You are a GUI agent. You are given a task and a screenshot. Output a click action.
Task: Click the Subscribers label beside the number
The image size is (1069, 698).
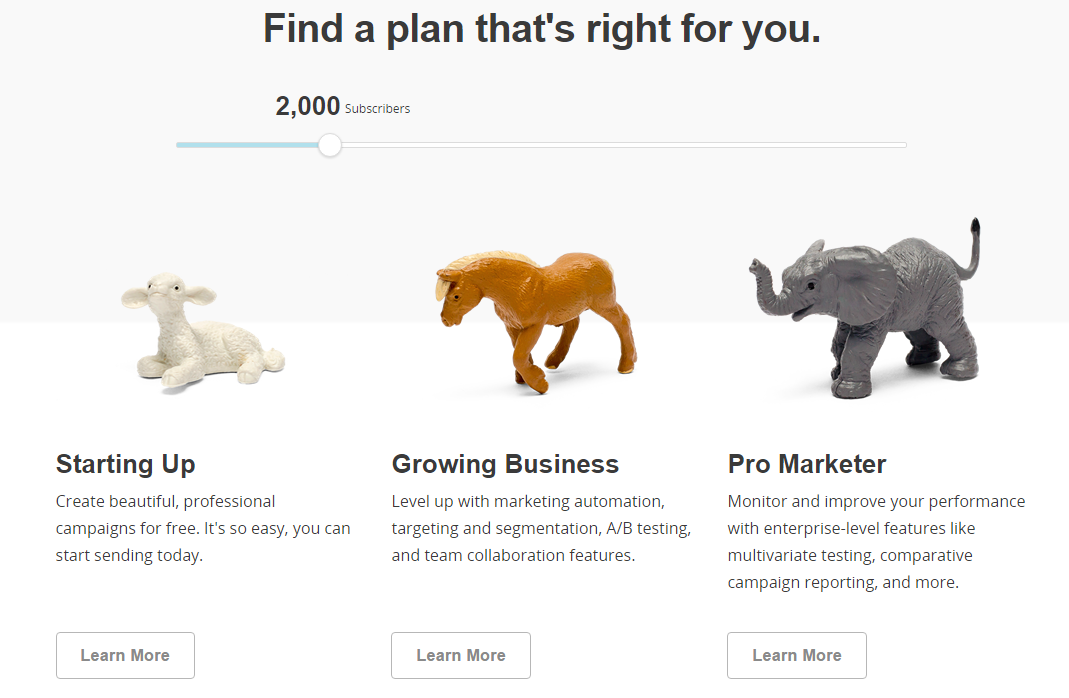point(378,109)
